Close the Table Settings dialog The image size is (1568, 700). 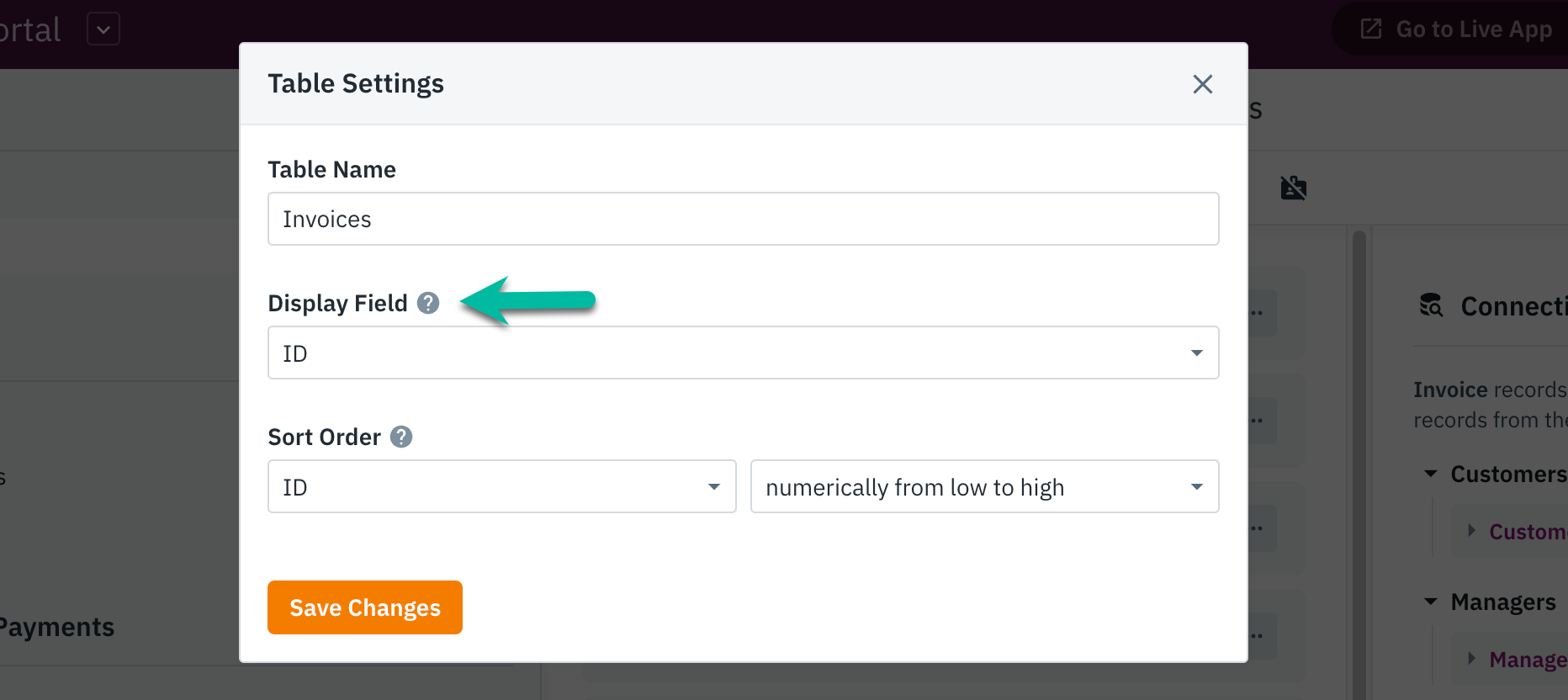click(x=1202, y=84)
